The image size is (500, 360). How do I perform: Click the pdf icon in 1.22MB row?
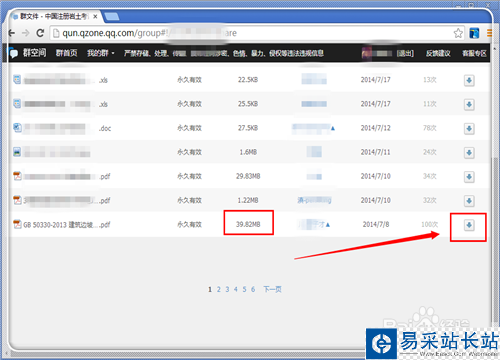click(x=17, y=200)
